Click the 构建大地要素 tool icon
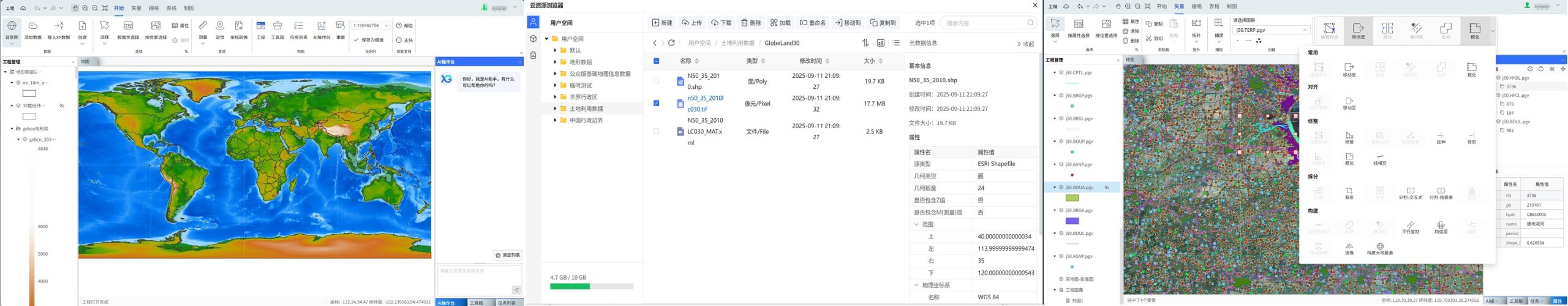This screenshot has height=306, width=1568. pyautogui.click(x=1379, y=248)
